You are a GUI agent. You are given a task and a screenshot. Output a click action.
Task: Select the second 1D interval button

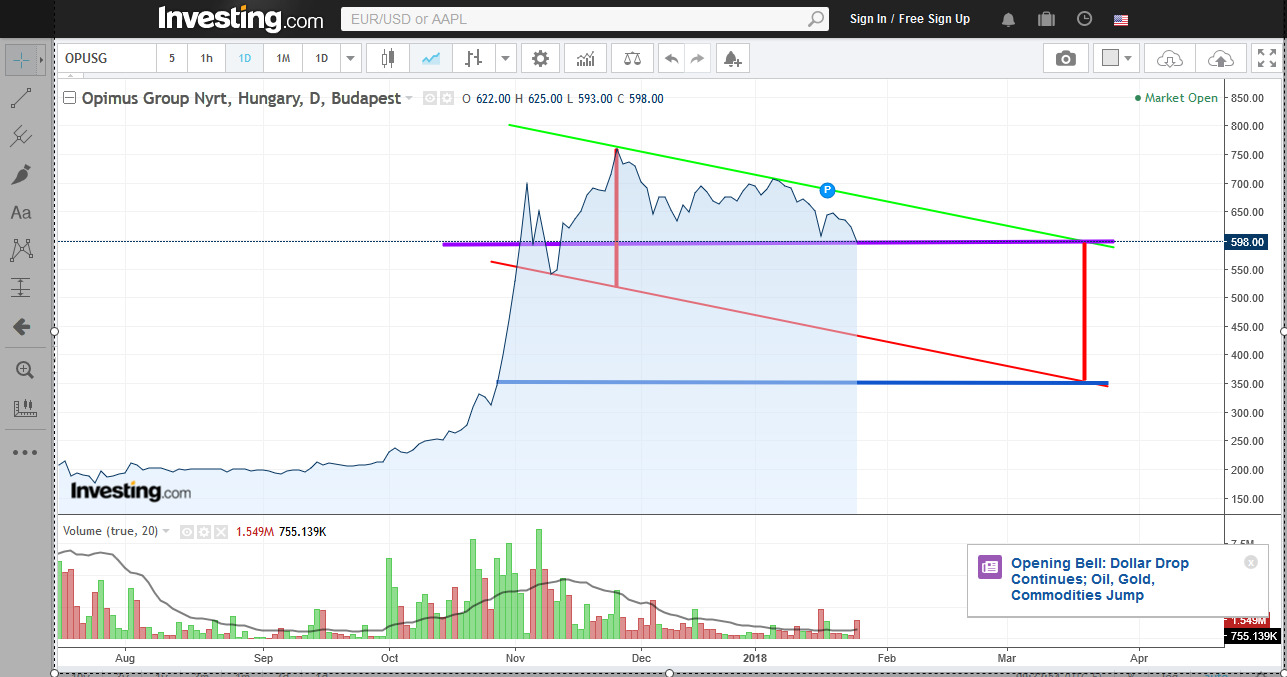click(x=321, y=59)
